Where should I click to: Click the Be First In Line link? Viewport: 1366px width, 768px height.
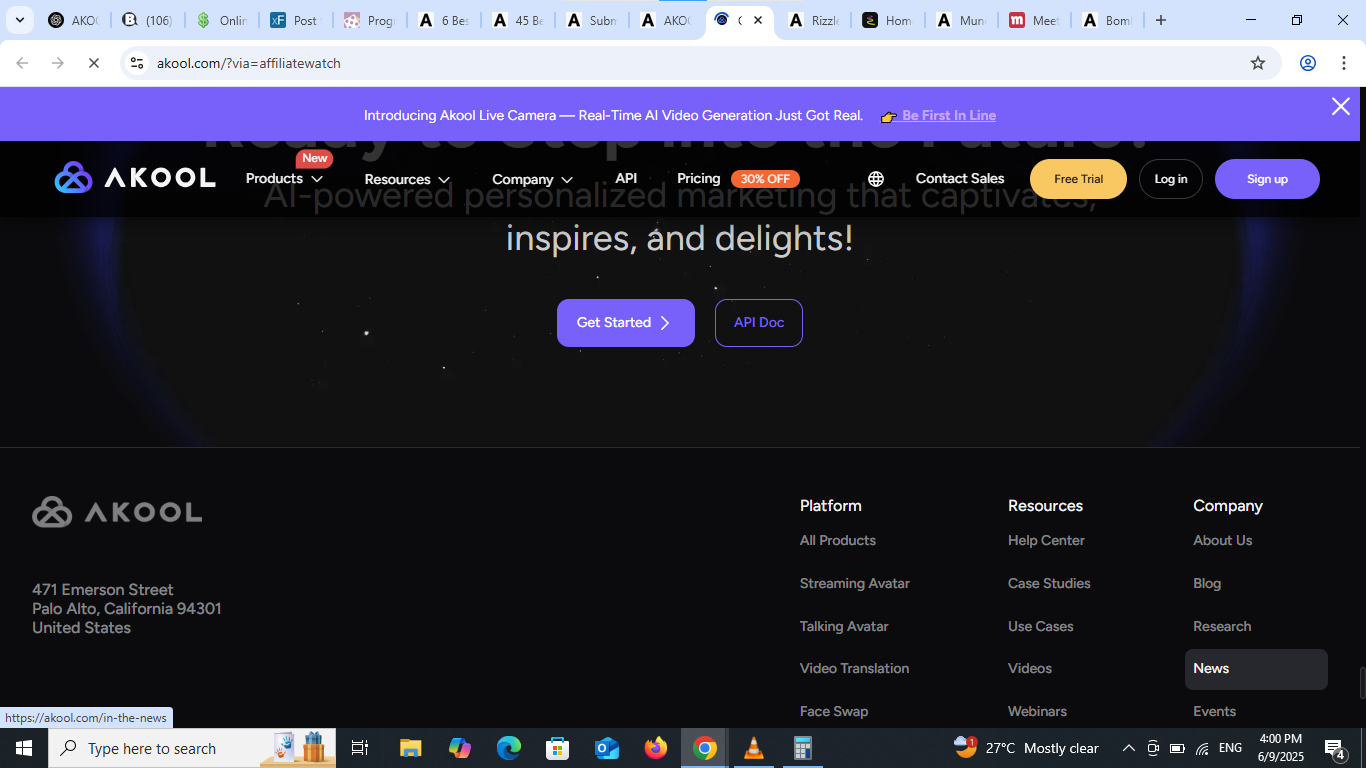click(949, 116)
